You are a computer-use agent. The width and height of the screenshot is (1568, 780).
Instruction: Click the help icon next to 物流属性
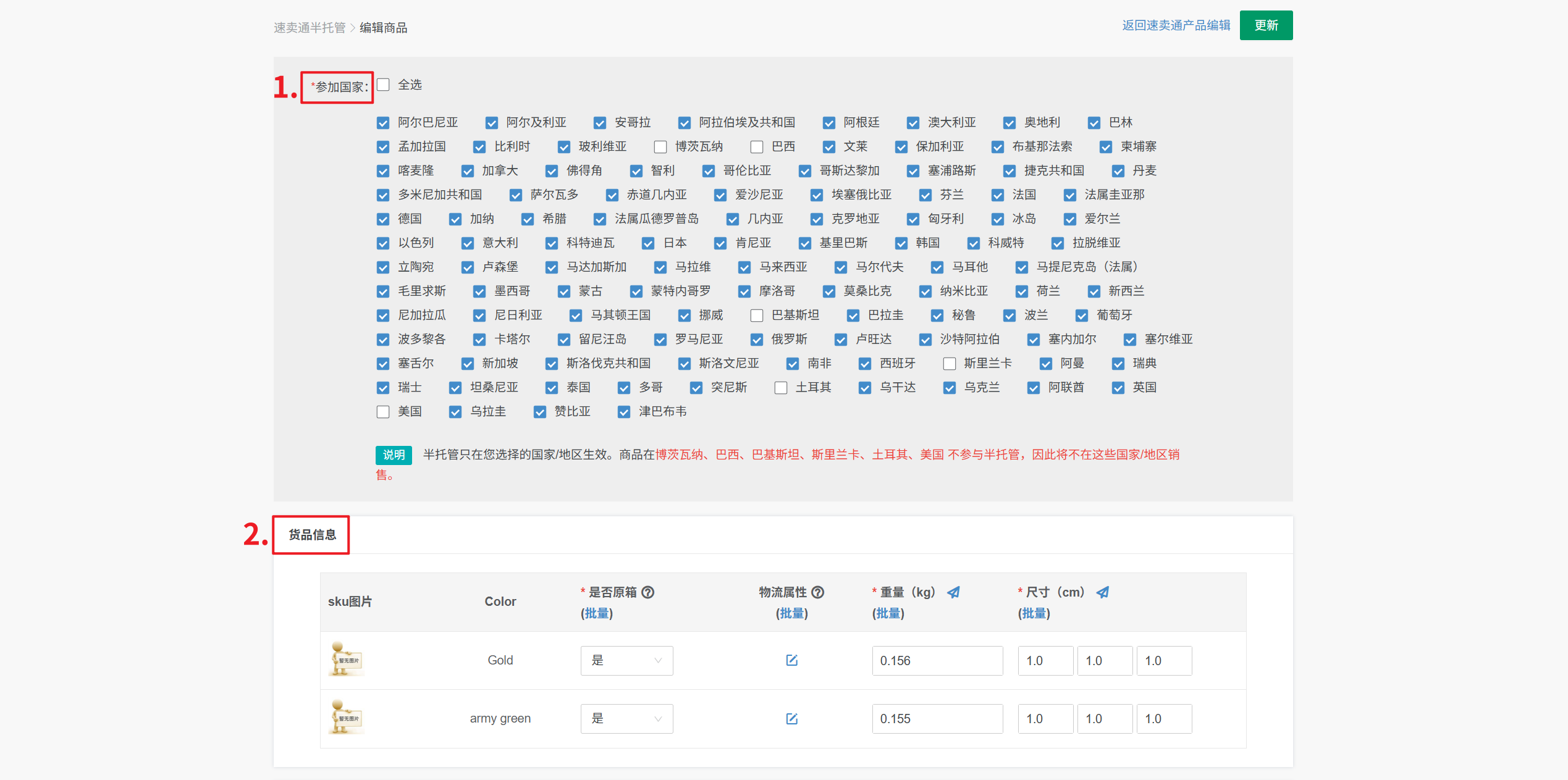pos(817,592)
